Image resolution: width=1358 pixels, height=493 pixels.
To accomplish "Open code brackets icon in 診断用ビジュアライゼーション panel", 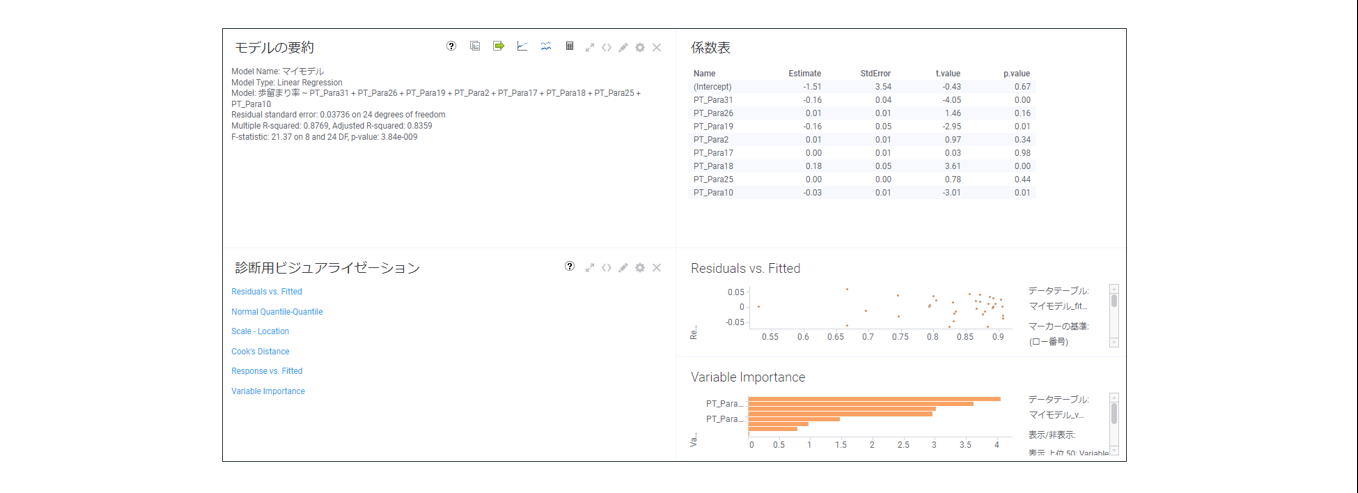I will pyautogui.click(x=606, y=268).
